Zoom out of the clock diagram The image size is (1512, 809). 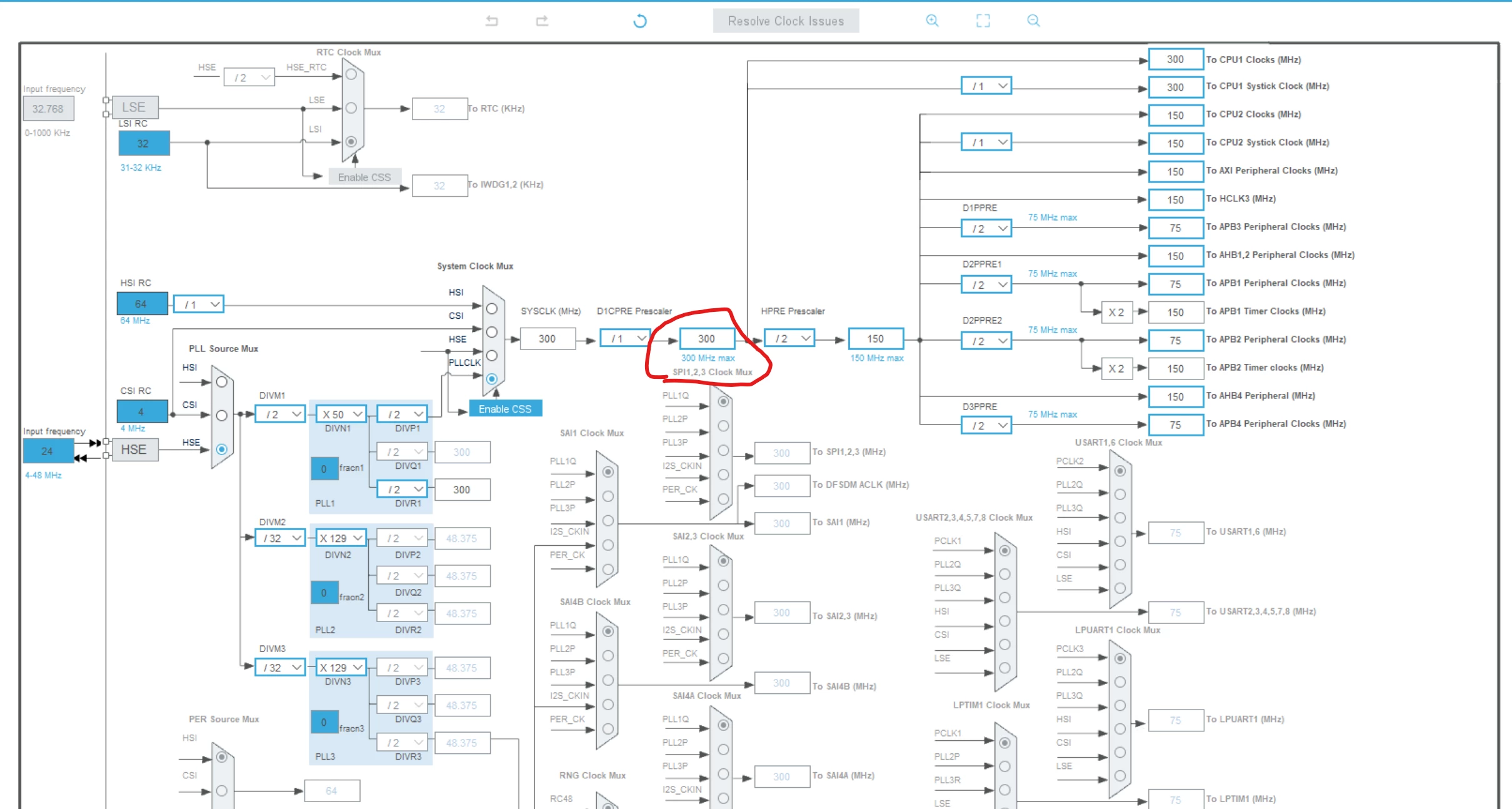click(x=1034, y=21)
